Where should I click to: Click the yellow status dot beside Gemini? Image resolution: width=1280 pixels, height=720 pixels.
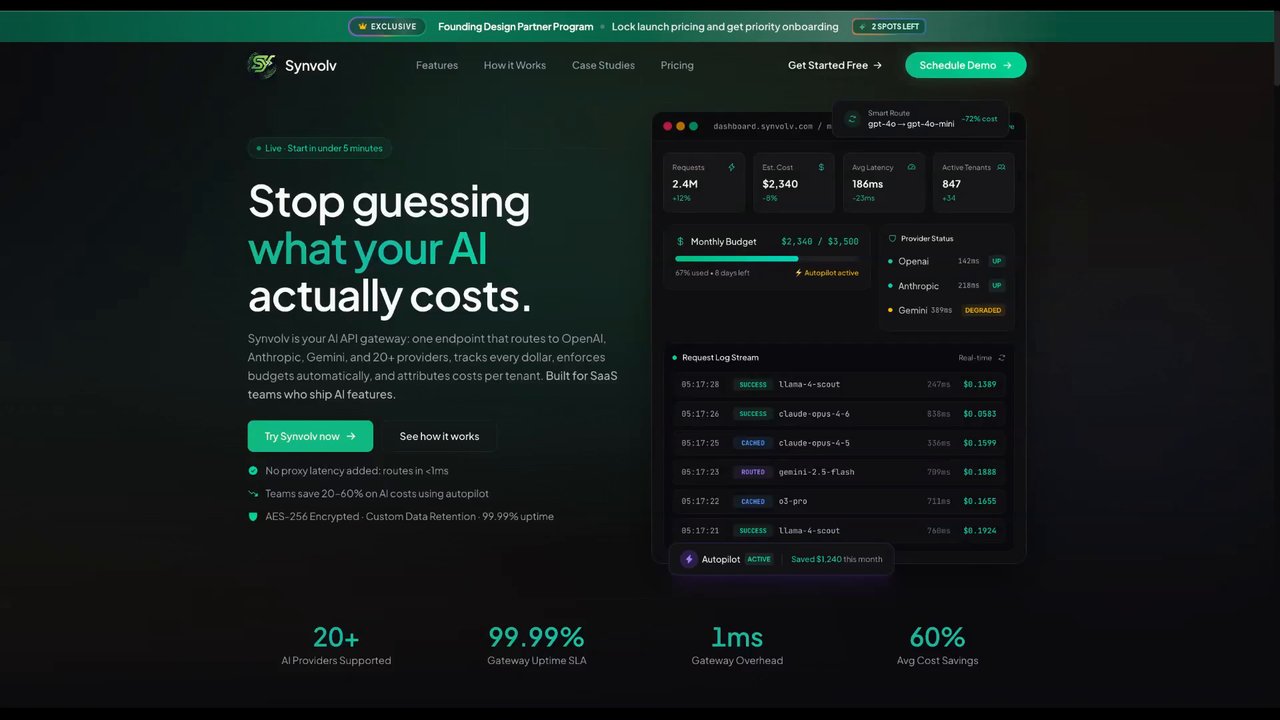coord(890,310)
